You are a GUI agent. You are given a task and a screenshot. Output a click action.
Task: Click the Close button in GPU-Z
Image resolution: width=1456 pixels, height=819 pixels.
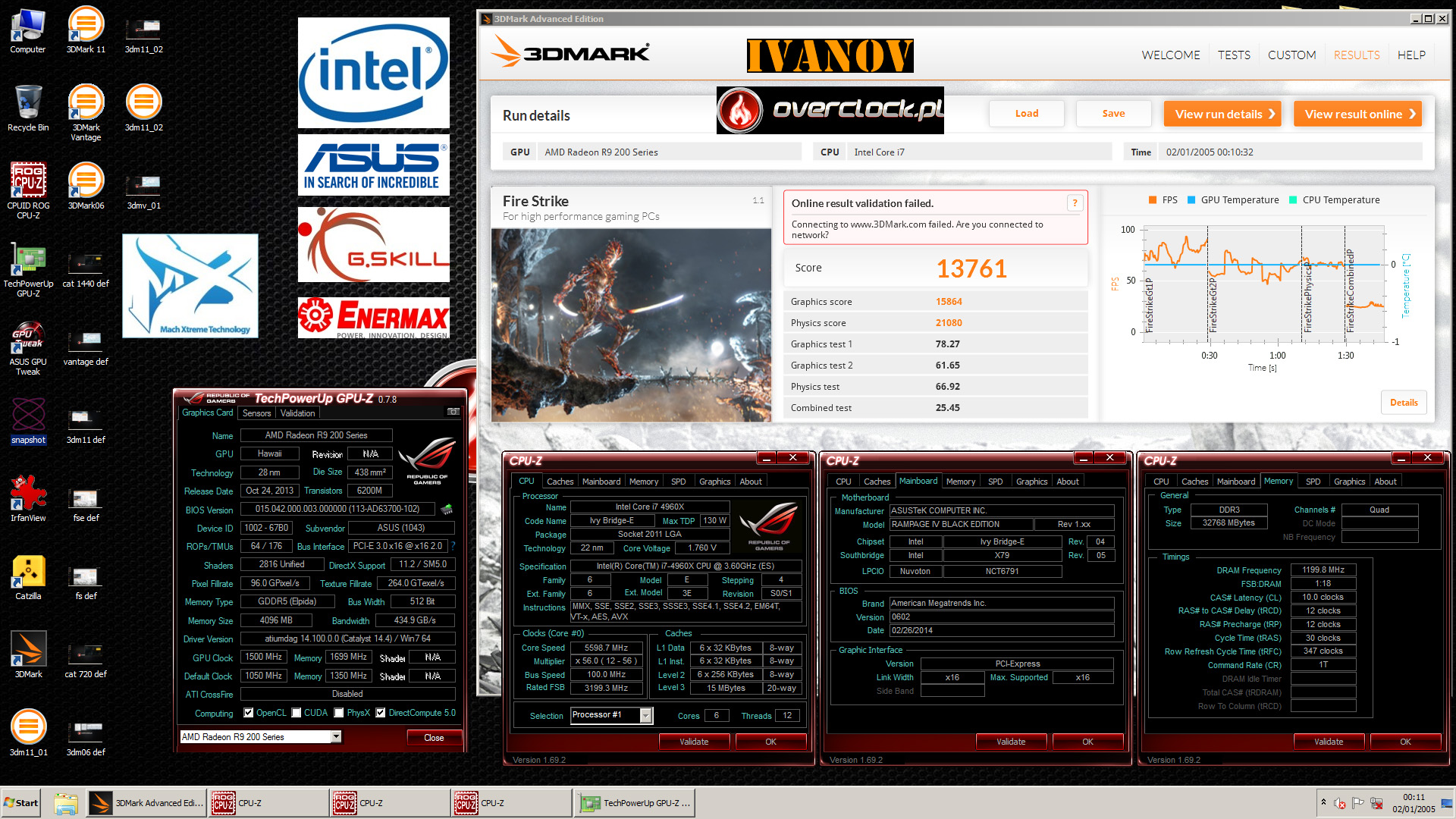pos(434,738)
